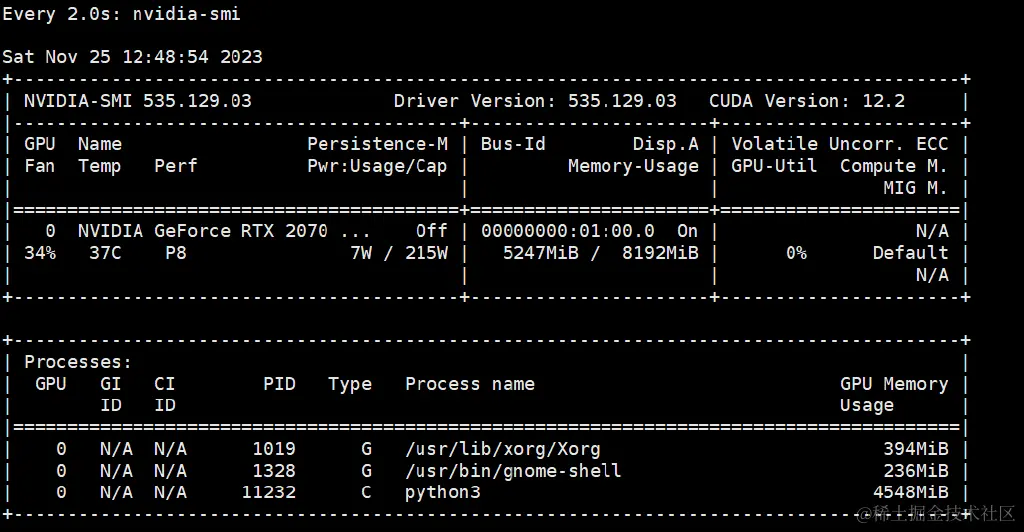
Task: Click the 'Type' column header
Action: coord(350,384)
